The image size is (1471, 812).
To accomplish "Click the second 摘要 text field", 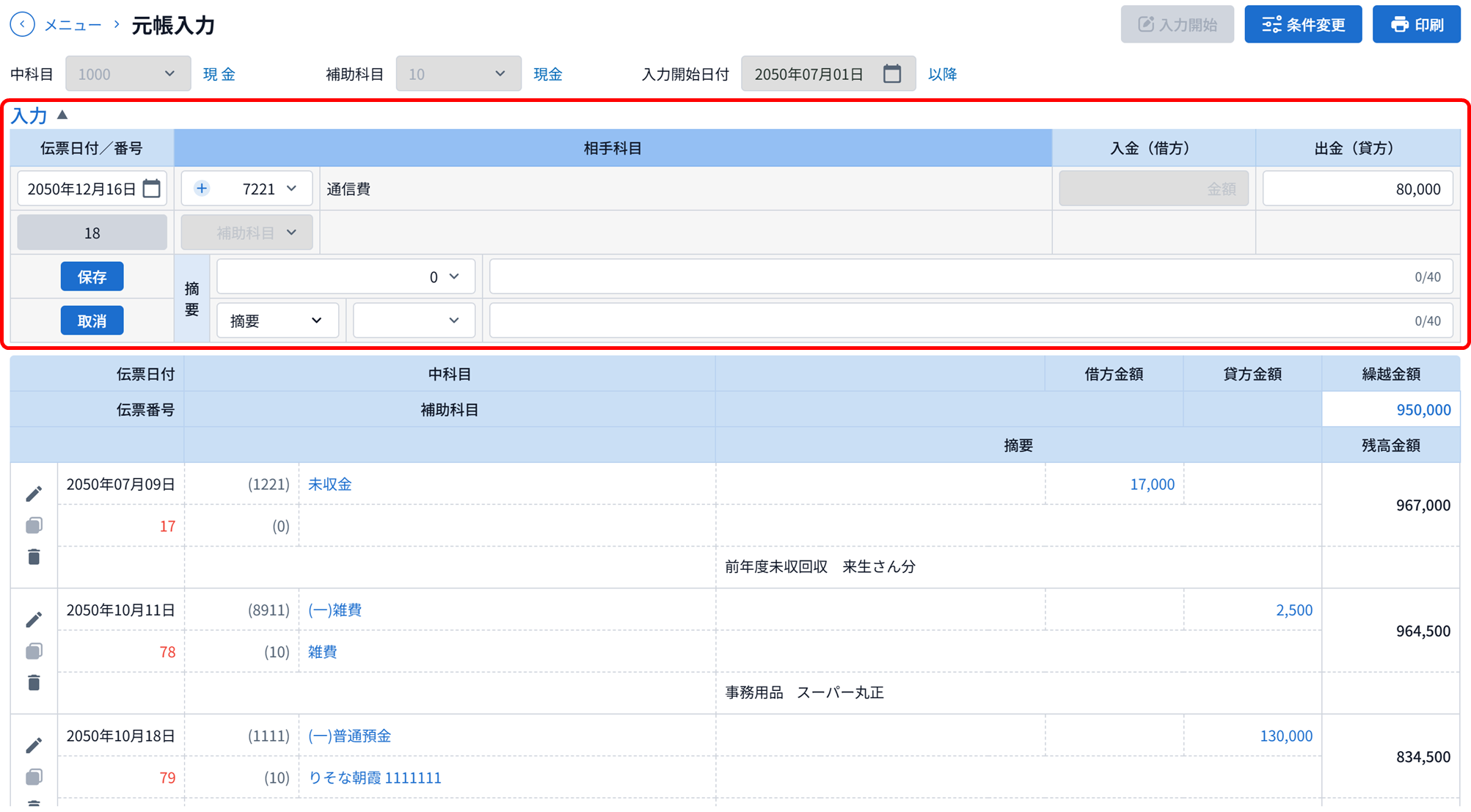I will pos(971,321).
